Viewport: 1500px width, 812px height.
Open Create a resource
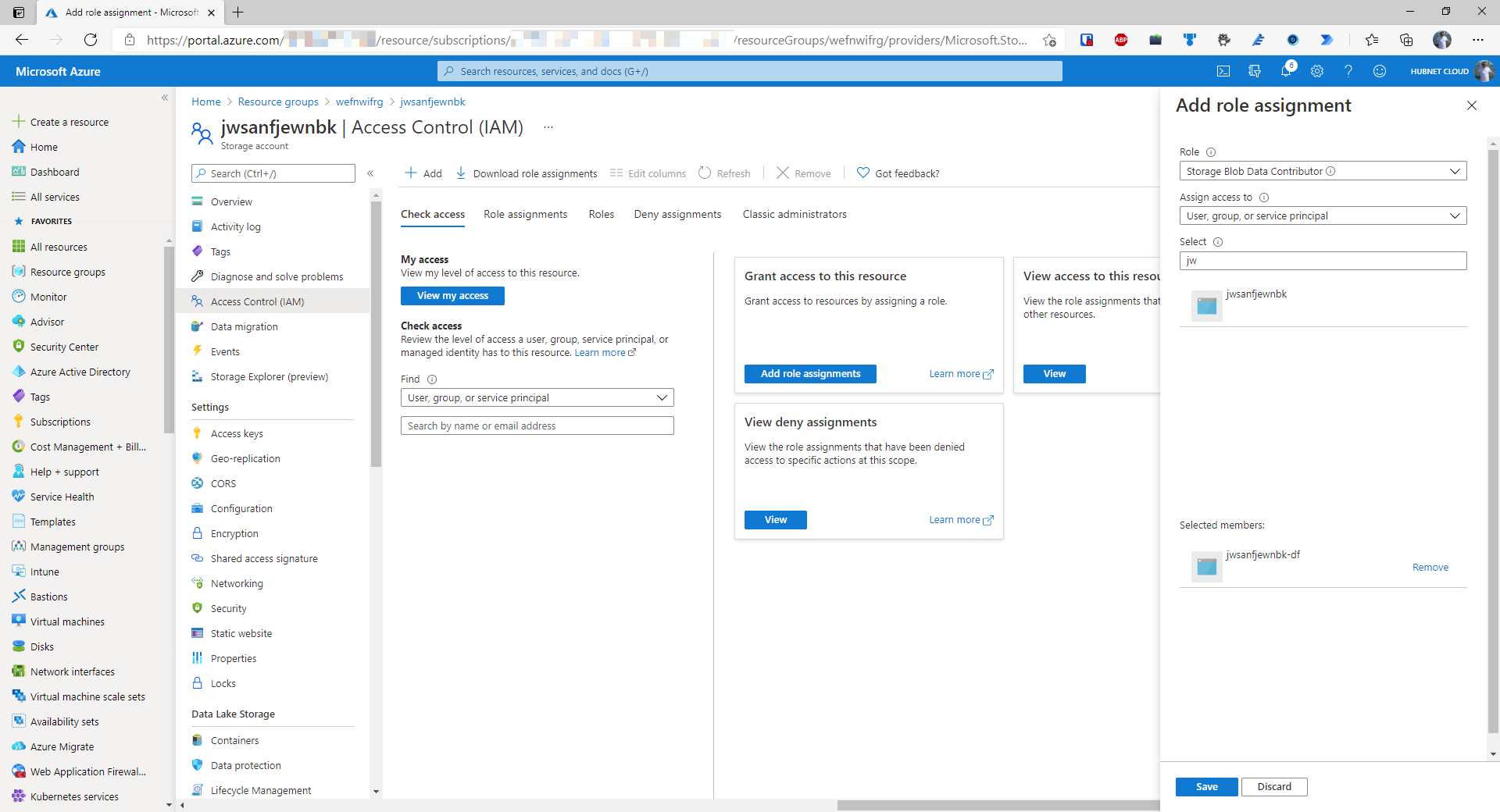[61, 122]
